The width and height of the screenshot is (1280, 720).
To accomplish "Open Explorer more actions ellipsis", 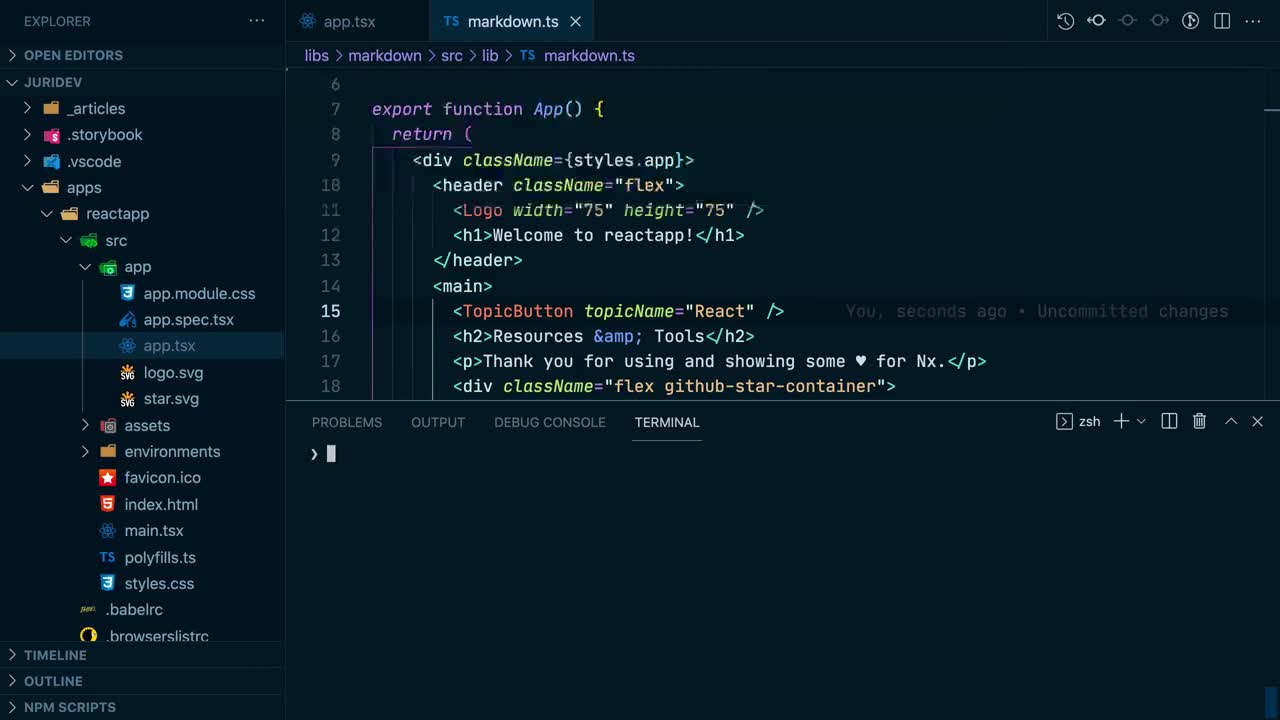I will point(257,21).
